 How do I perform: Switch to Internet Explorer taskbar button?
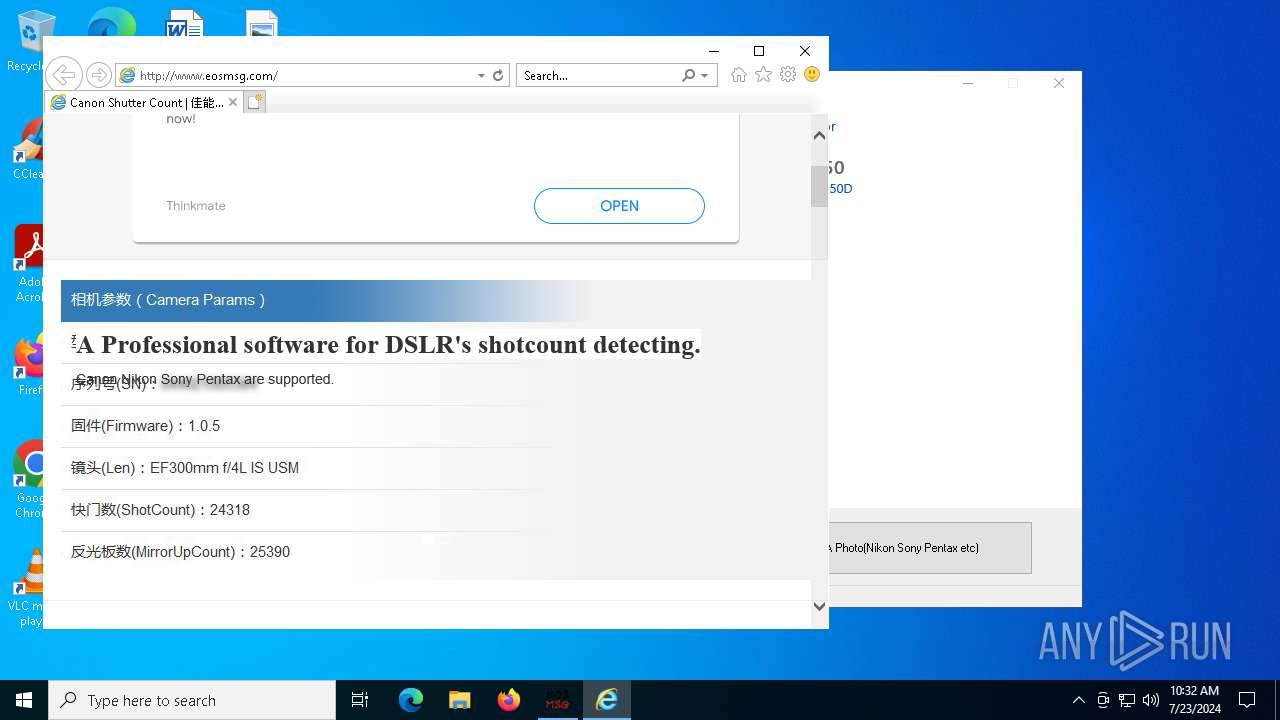coord(607,700)
